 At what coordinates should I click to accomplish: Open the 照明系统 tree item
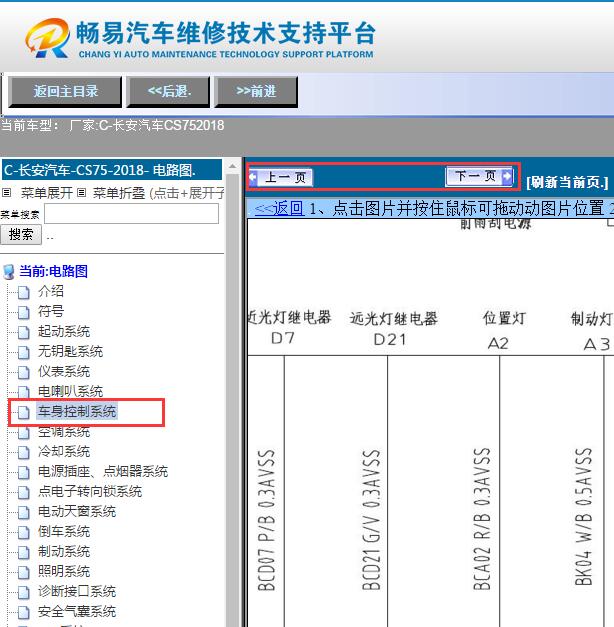[x=64, y=571]
